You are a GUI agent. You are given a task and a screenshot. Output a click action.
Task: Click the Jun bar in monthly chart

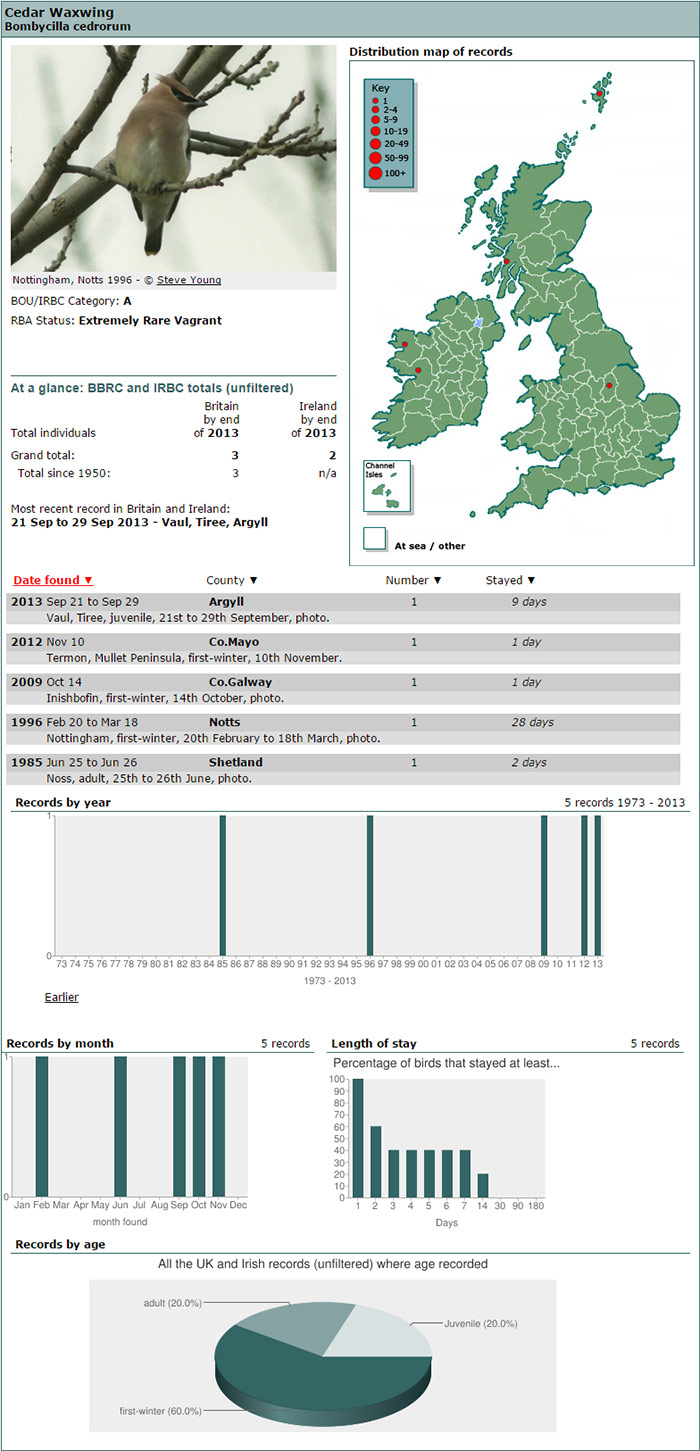[120, 1126]
